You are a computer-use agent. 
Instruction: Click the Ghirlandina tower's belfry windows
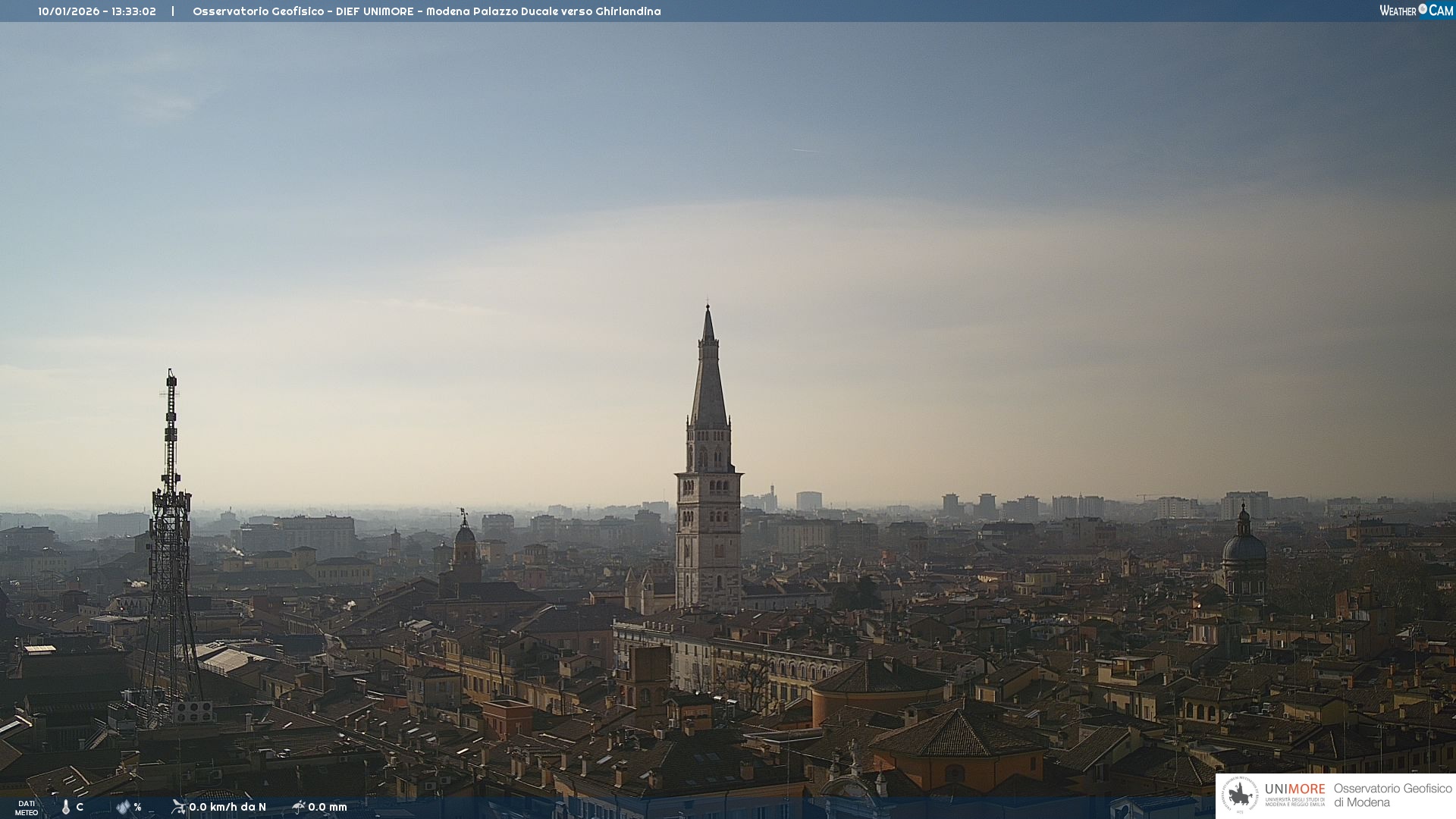709,455
